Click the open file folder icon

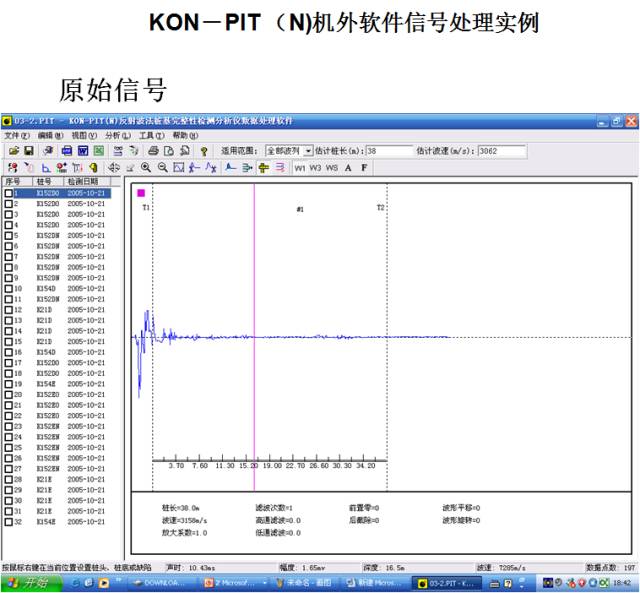(13, 151)
